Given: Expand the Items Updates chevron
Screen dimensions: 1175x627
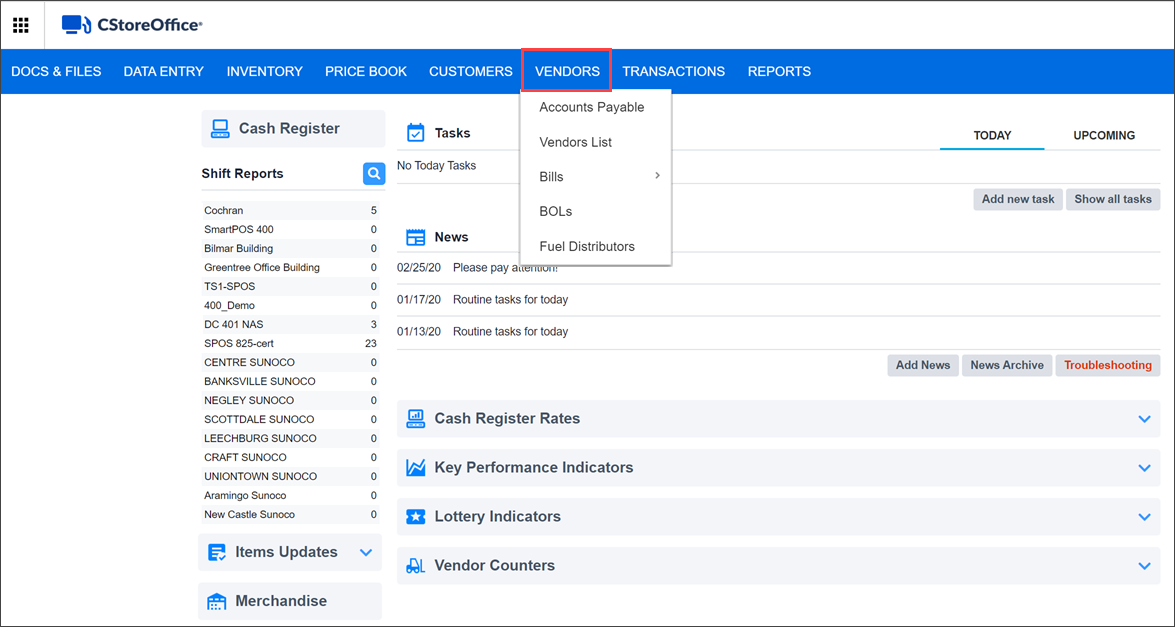Looking at the screenshot, I should pos(366,553).
